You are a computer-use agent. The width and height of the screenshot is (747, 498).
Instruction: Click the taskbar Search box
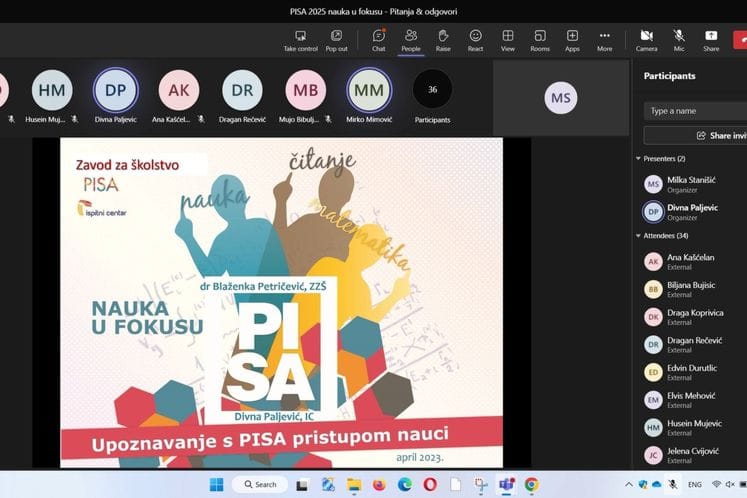260,485
